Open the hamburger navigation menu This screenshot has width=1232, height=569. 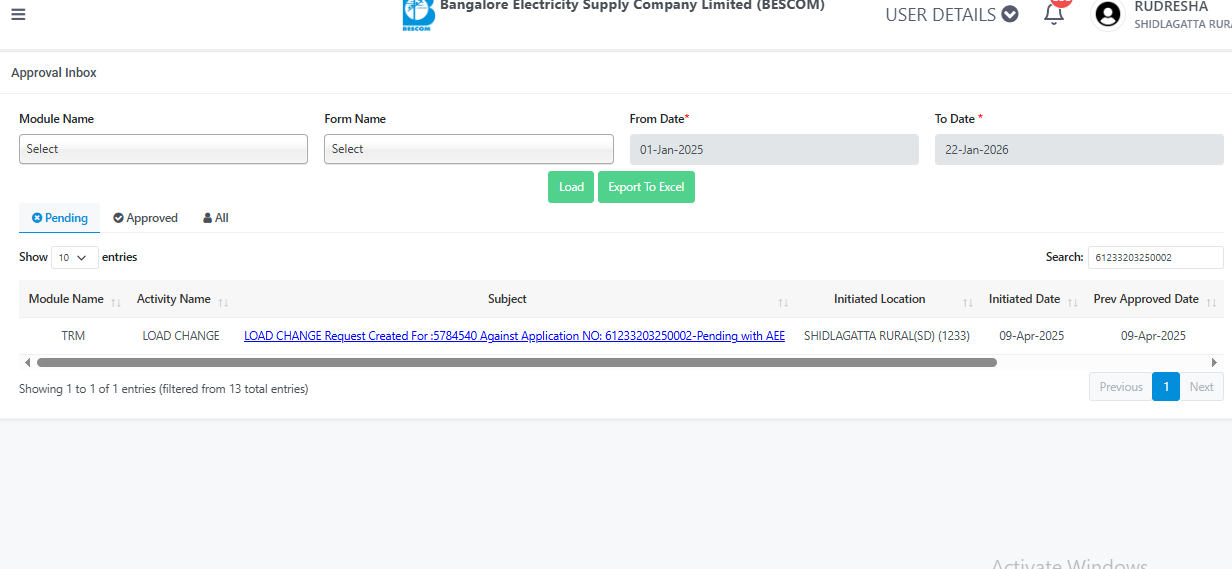click(18, 14)
